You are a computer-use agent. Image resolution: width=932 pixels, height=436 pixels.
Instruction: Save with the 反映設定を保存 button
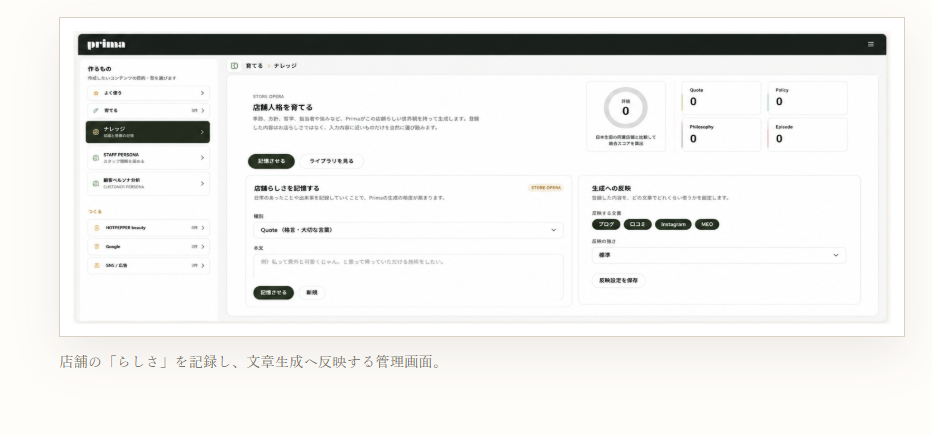pos(618,280)
